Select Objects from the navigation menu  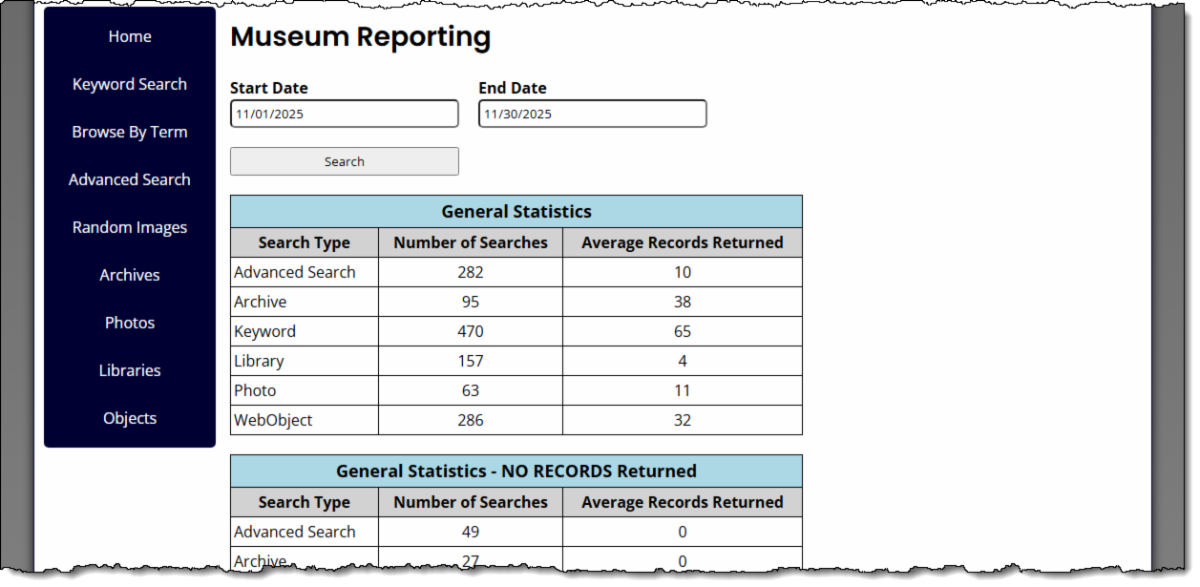[130, 419]
